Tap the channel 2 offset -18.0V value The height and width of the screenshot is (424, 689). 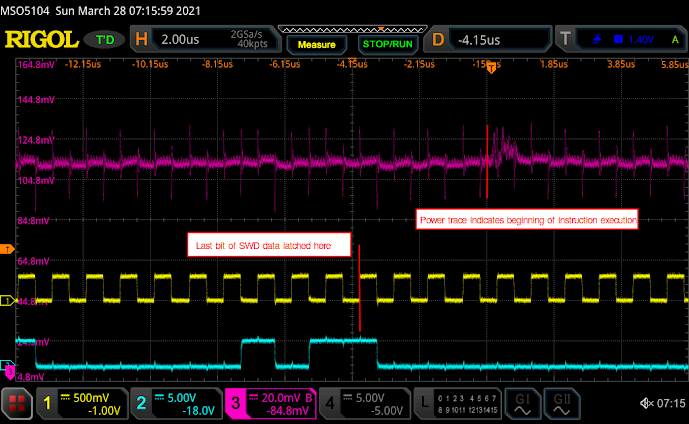tap(198, 411)
